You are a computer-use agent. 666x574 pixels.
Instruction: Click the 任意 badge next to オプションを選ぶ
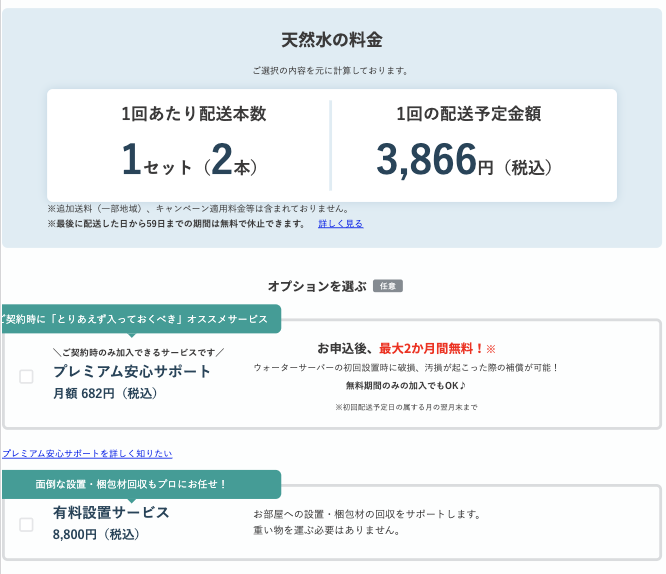click(388, 286)
